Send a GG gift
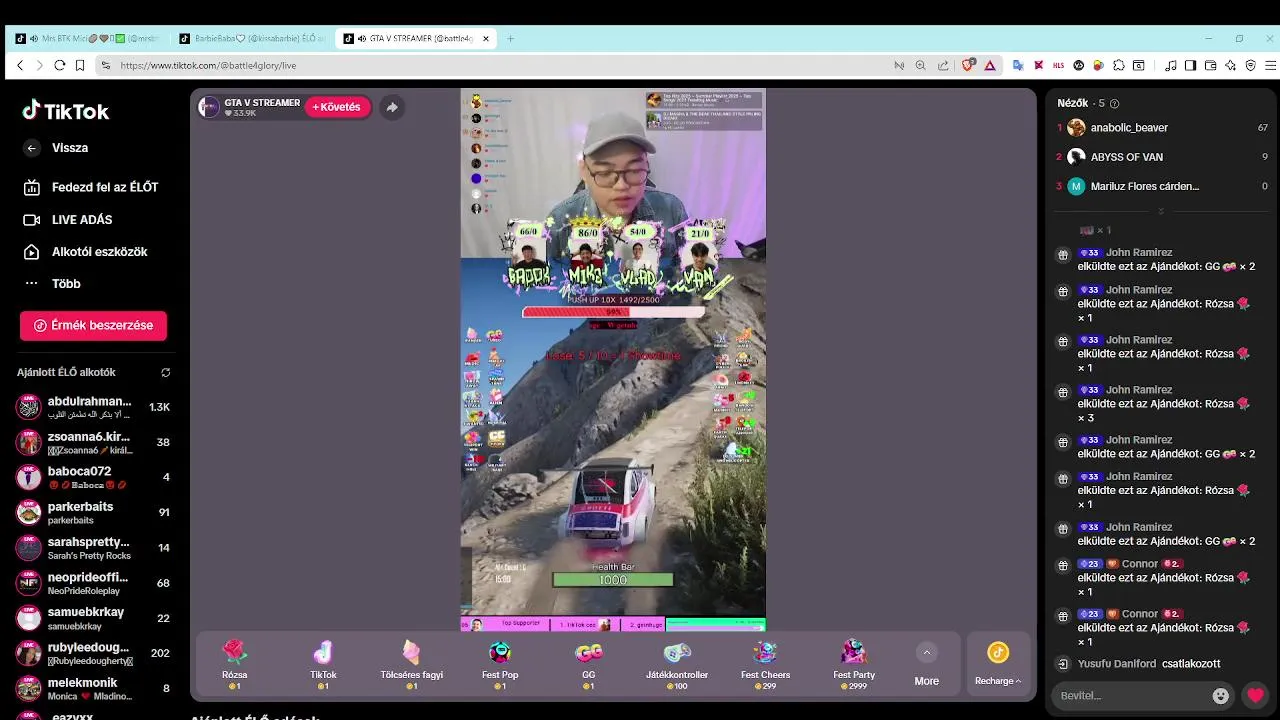Viewport: 1280px width, 720px height. [588, 665]
